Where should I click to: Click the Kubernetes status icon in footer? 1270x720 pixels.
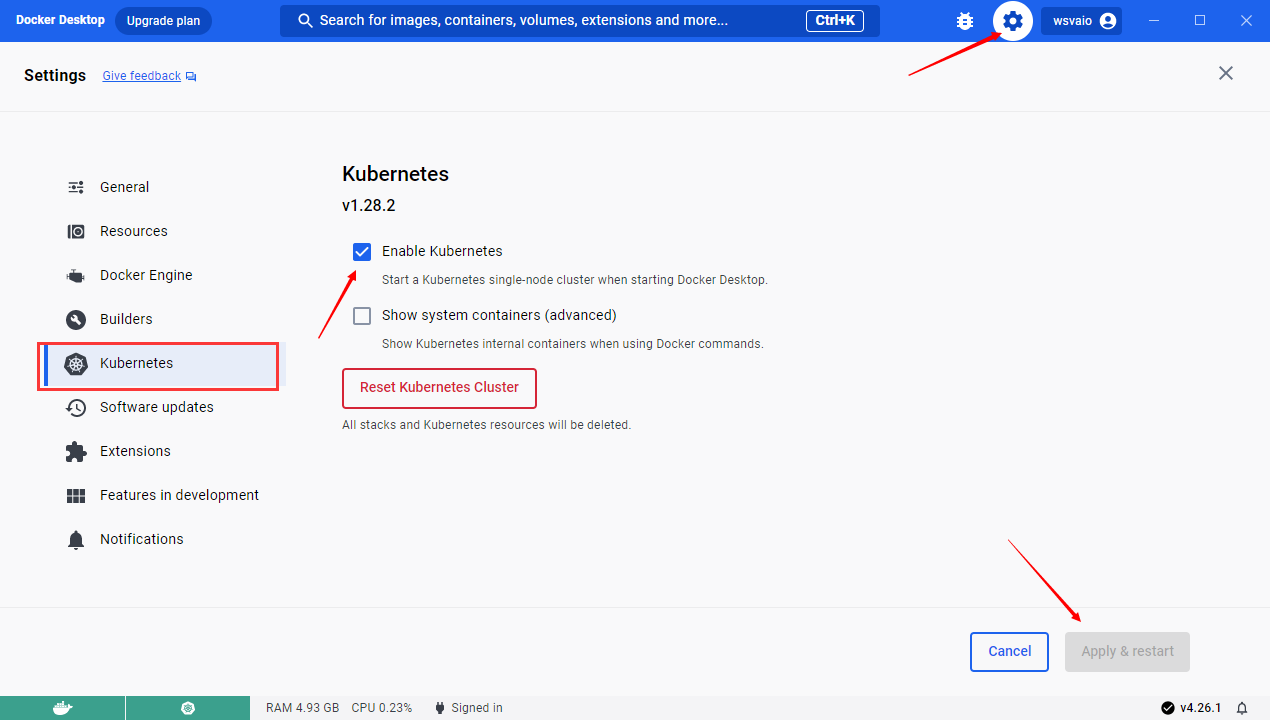(x=187, y=708)
